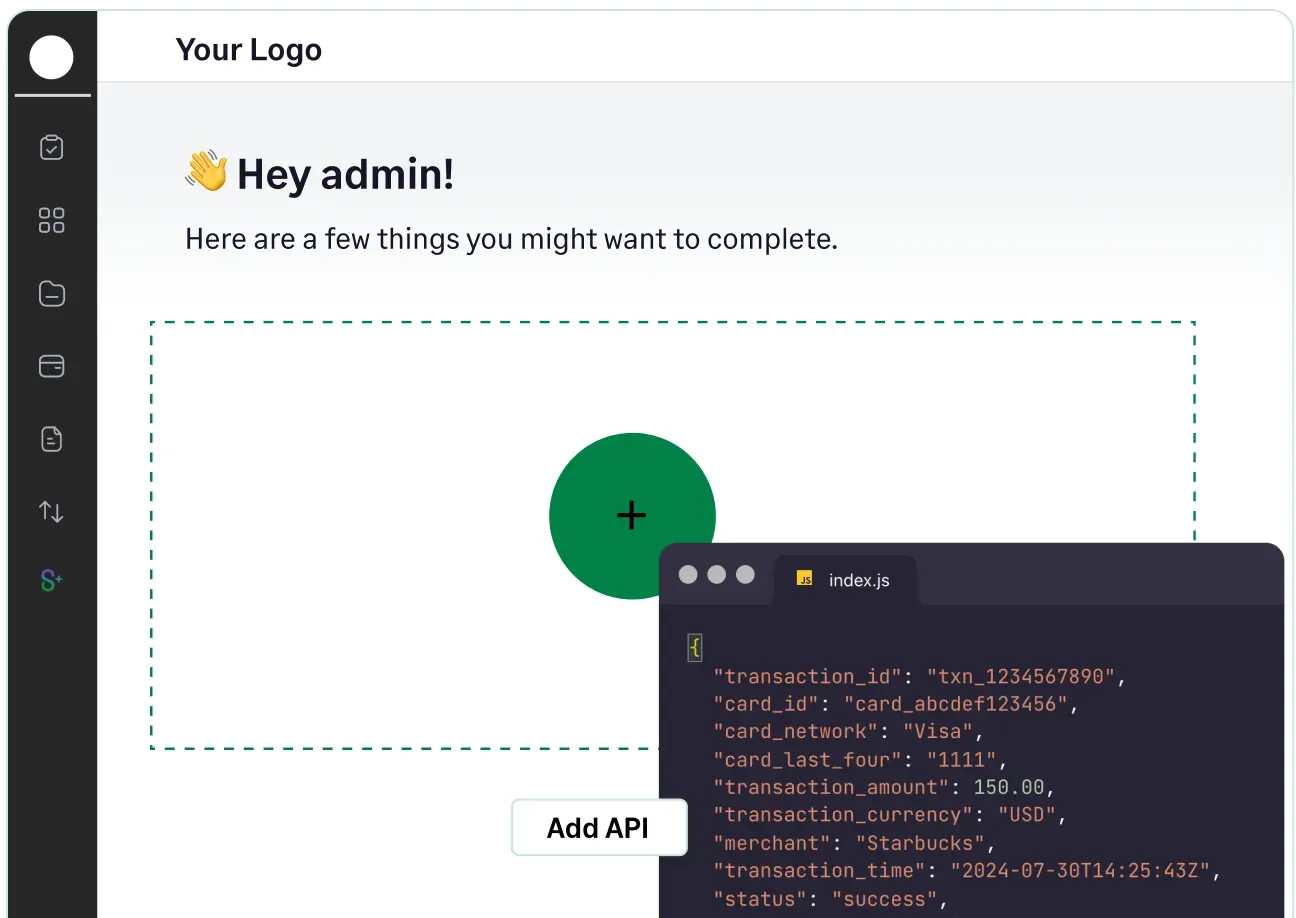
Task: Click the highlighted opening curly brace
Action: [695, 648]
